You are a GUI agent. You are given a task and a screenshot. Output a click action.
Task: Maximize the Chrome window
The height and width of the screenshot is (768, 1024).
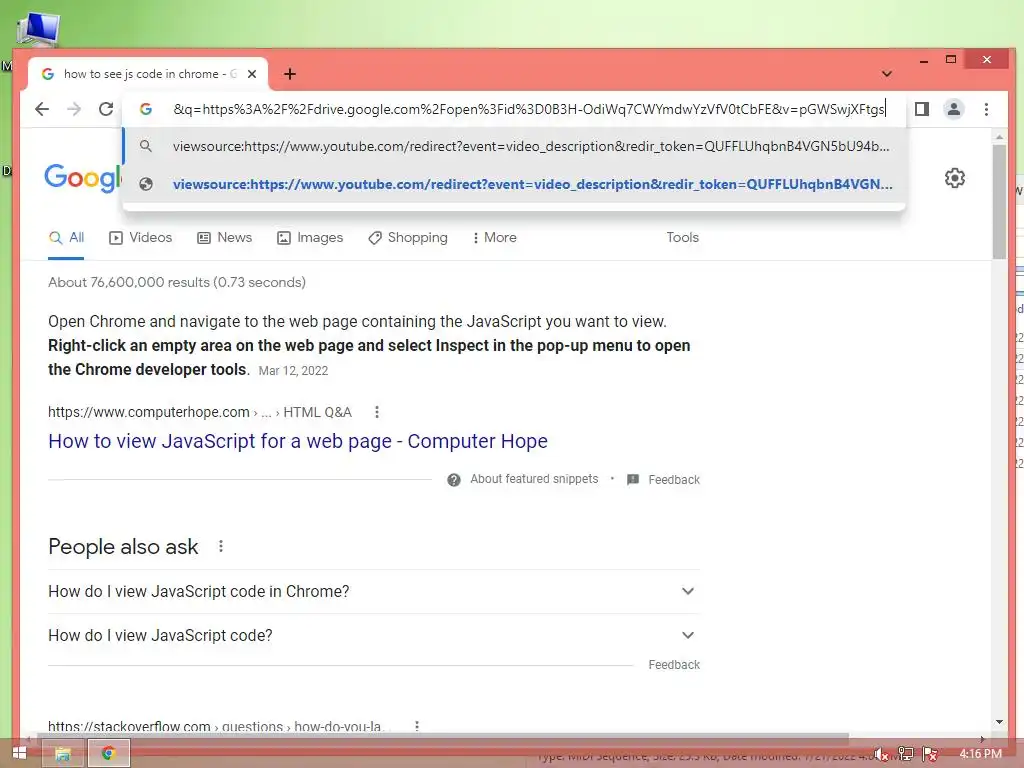click(951, 59)
